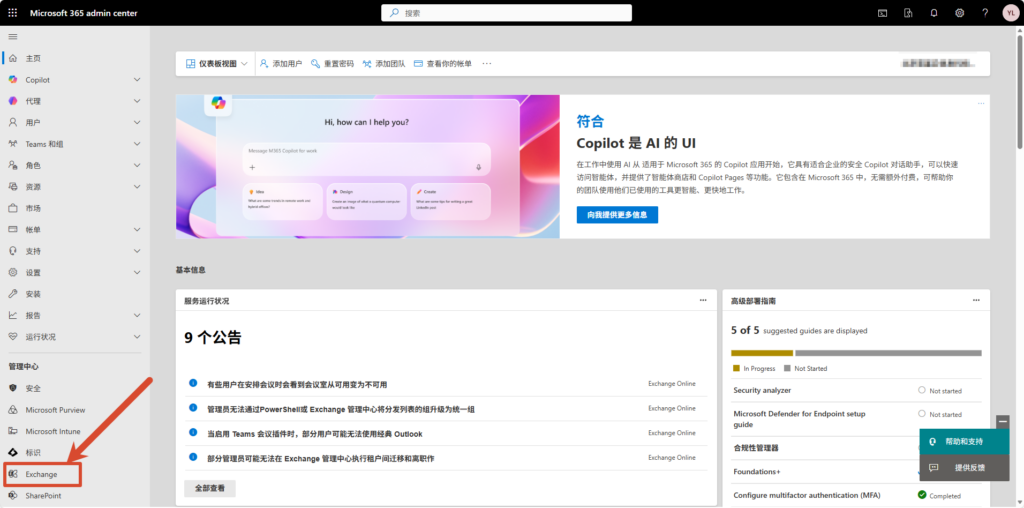Click the 全部查看 button
The width and height of the screenshot is (1024, 508).
coord(210,489)
